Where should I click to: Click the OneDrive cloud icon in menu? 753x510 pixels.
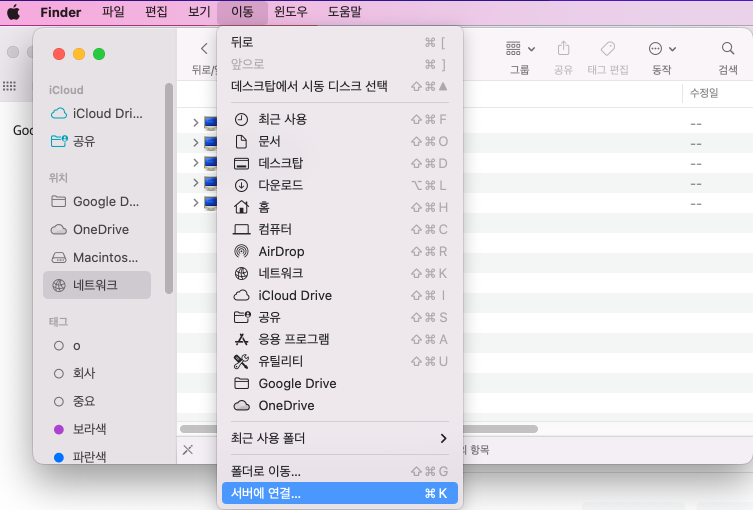[241, 406]
